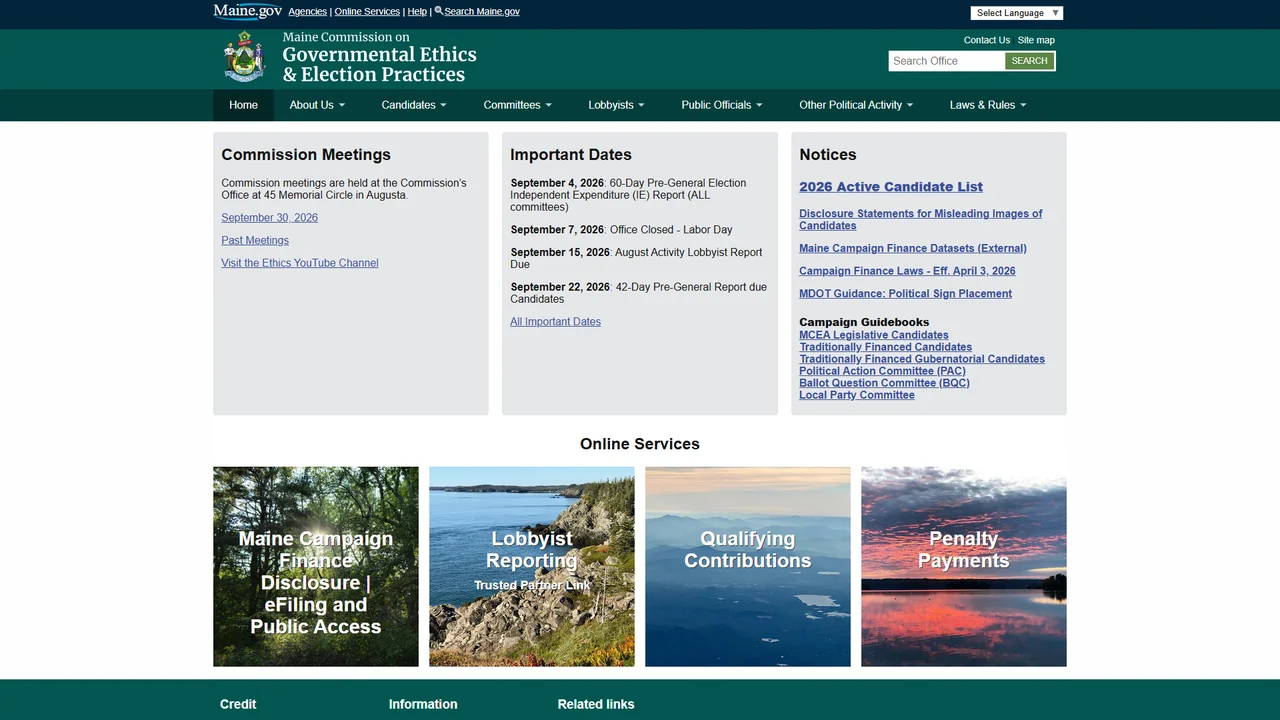Viewport: 1280px width, 720px height.
Task: Visit the Ethics YouTube Channel link
Action: [x=300, y=264]
